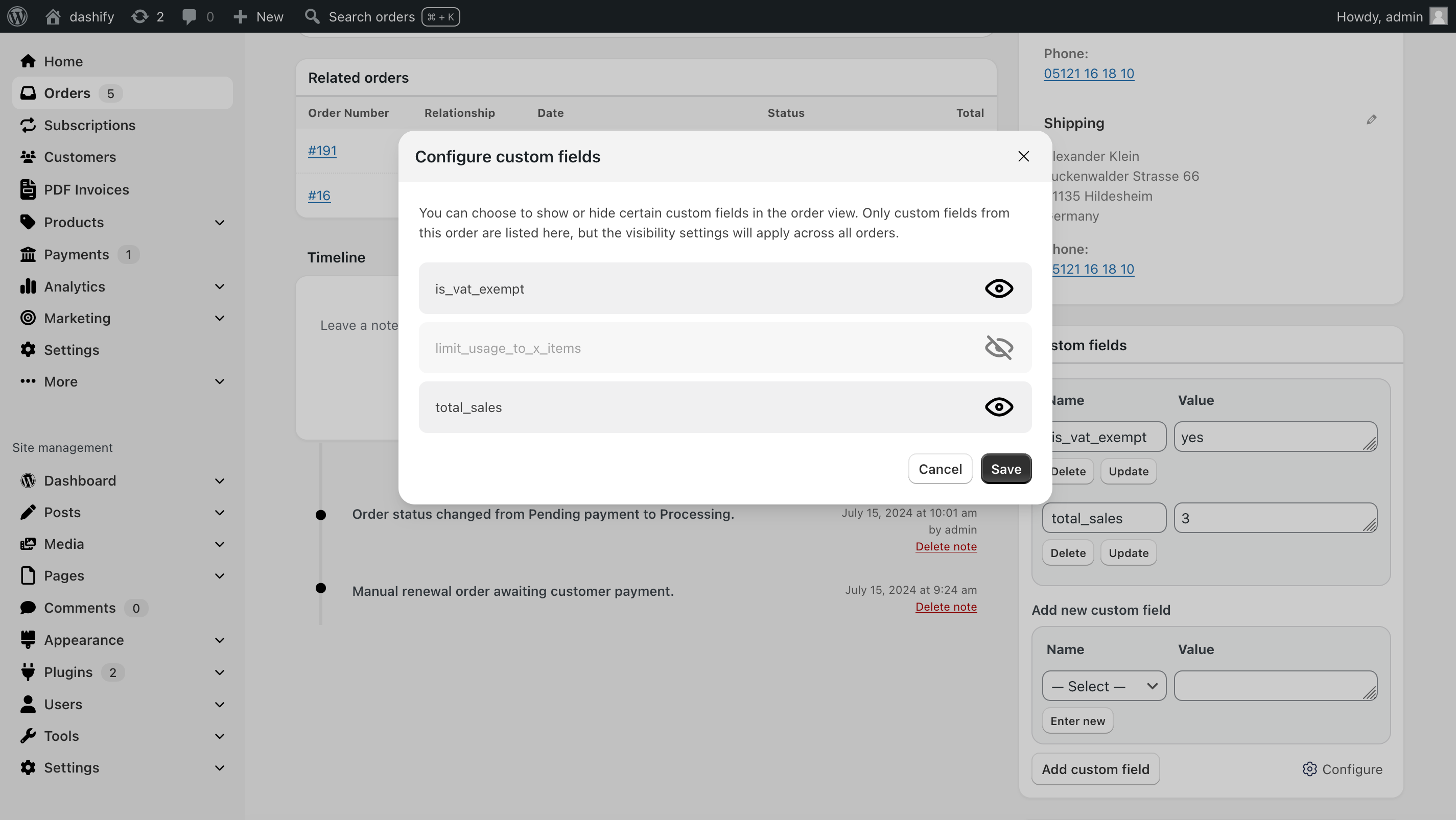
Task: Click the Processing status timeline dot
Action: point(320,515)
